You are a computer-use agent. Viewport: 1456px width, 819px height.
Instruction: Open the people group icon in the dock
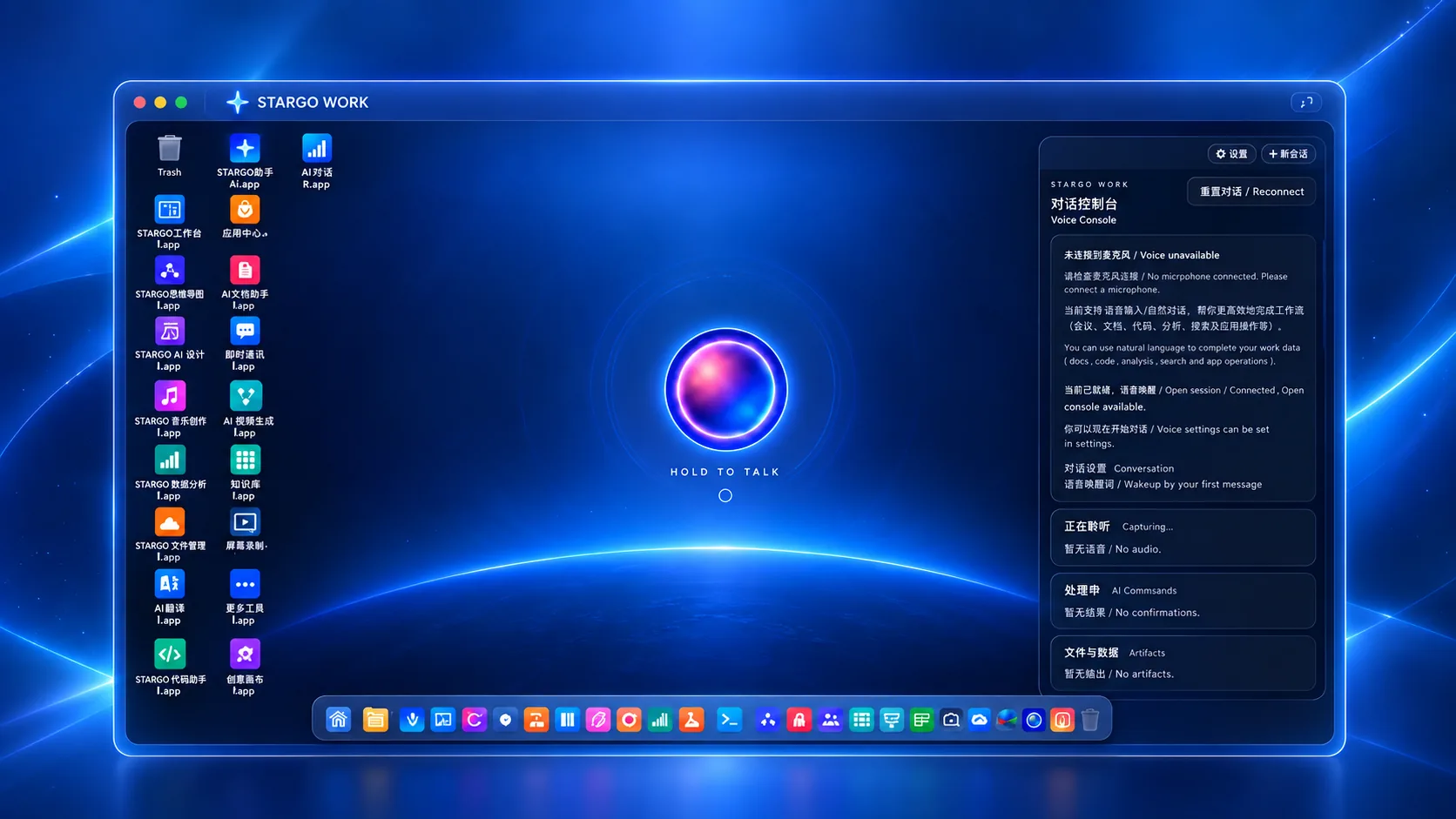831,720
